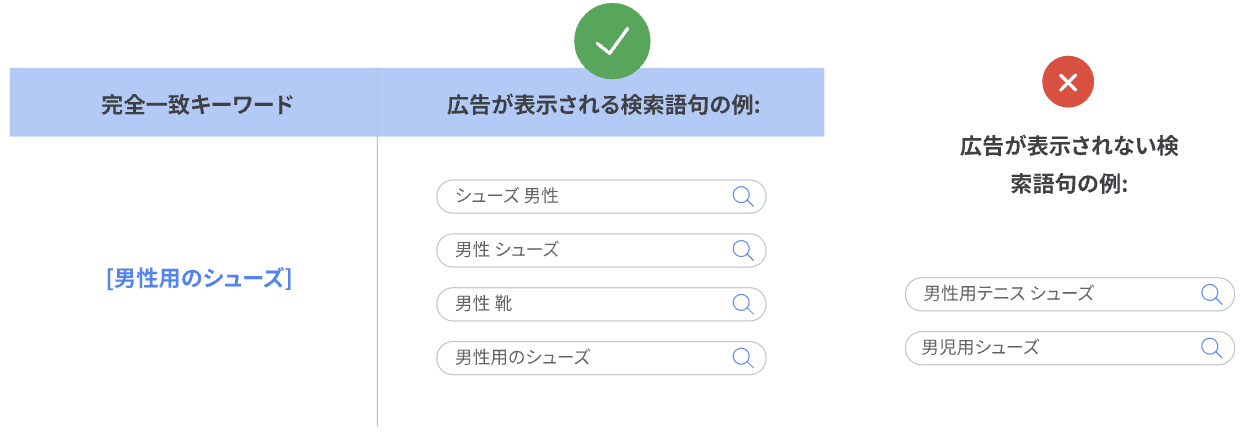Click magnifier icon in シューズ 男性 search box

[x=743, y=196]
